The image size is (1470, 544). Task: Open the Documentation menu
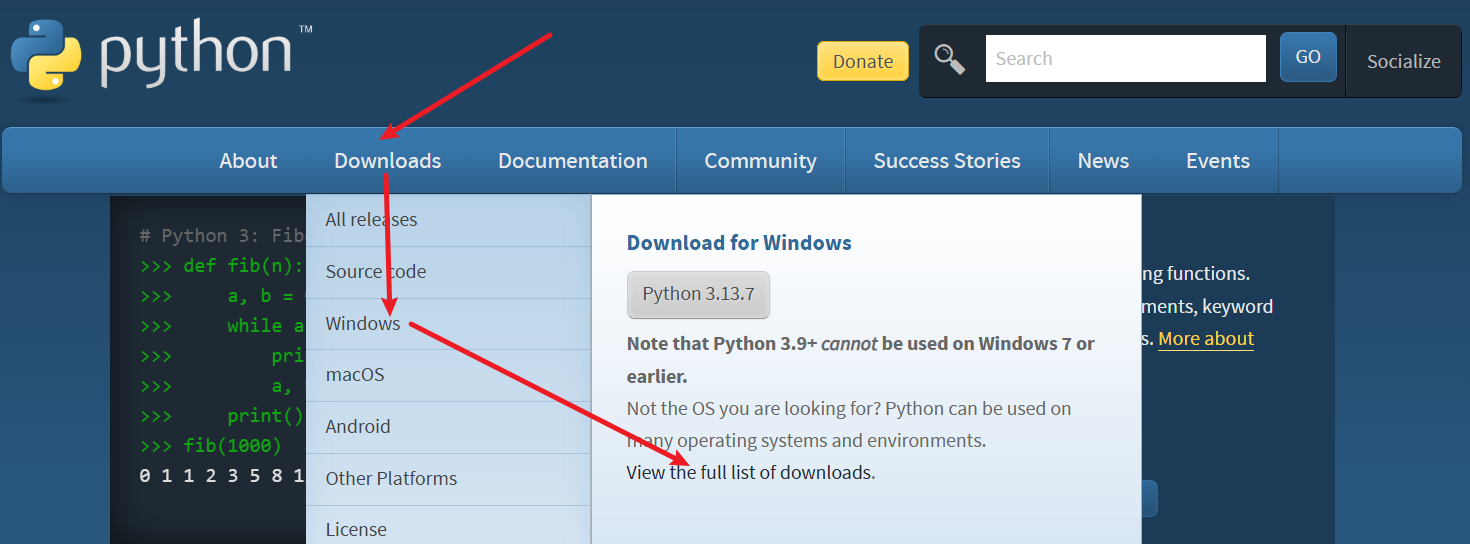pos(573,161)
